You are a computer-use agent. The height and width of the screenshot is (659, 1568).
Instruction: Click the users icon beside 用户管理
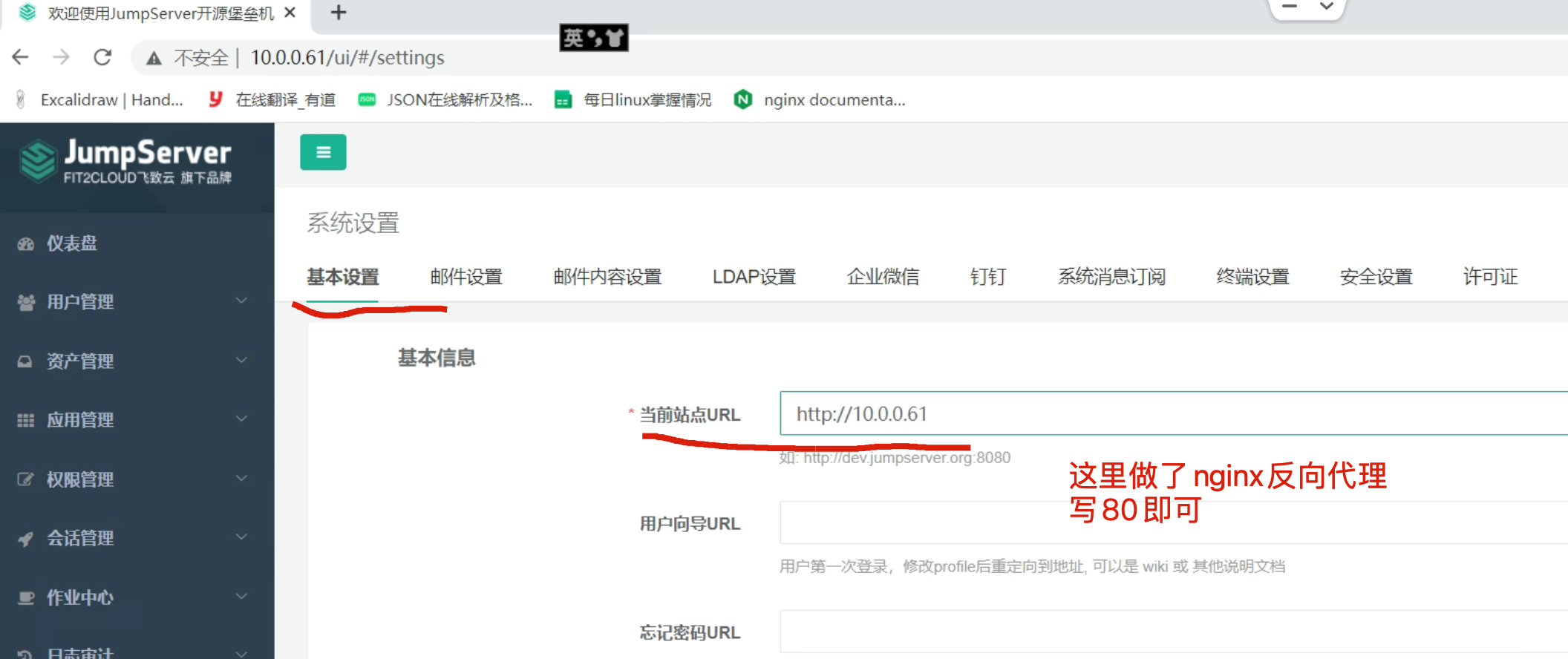pyautogui.click(x=26, y=302)
